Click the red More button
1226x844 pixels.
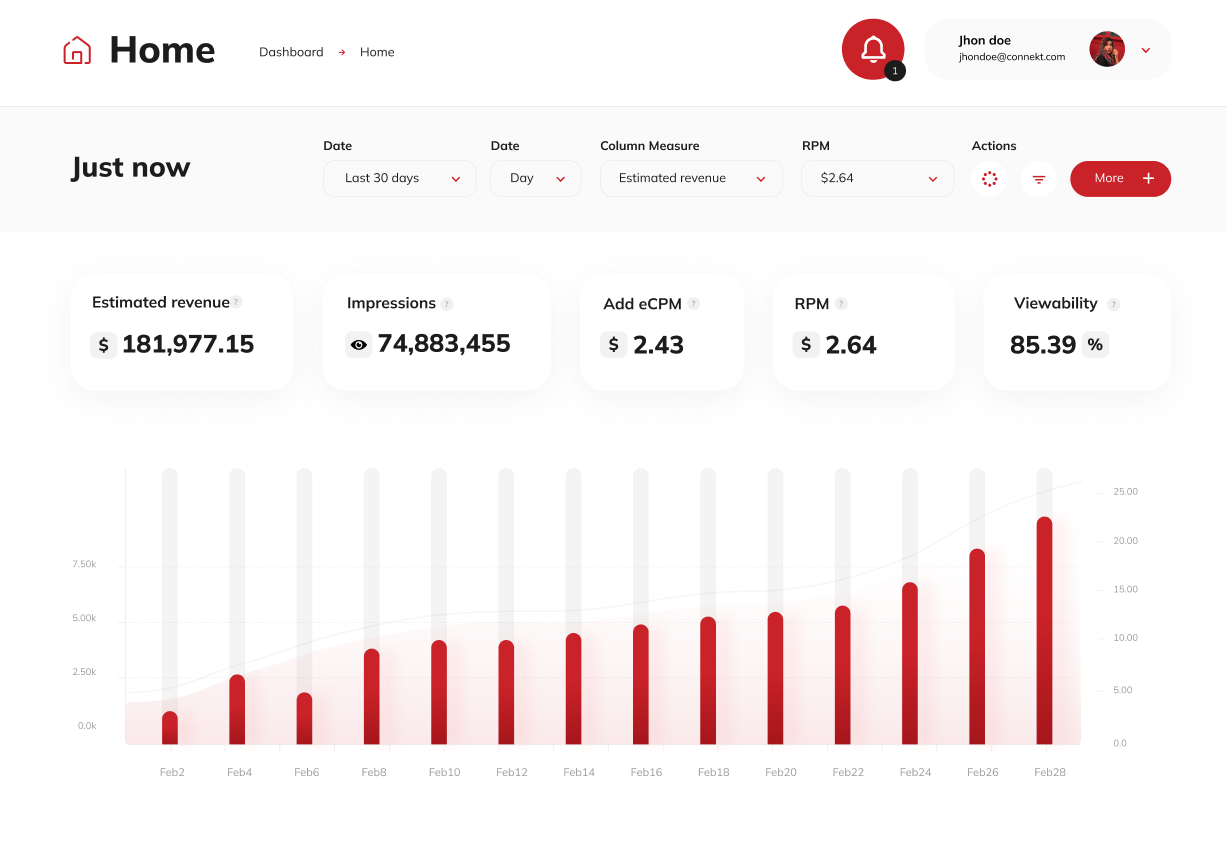[x=1120, y=178]
